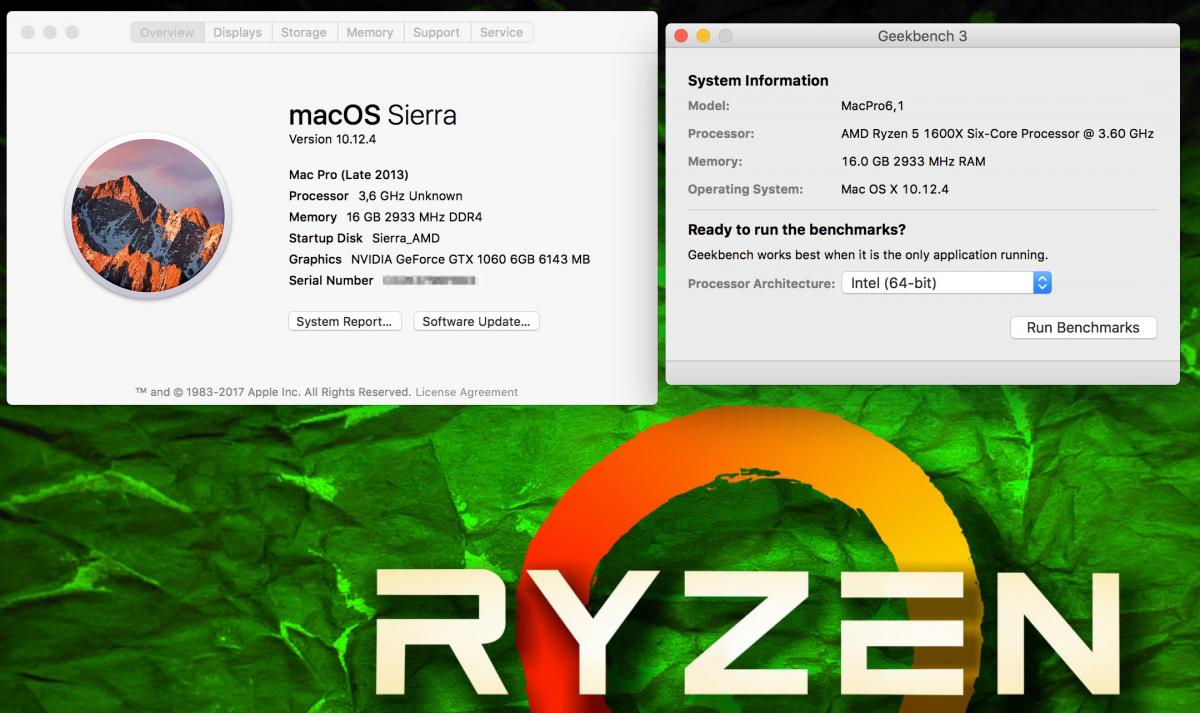Click the 'System Information' heading
Screen dimensions: 1200x713
(758, 81)
